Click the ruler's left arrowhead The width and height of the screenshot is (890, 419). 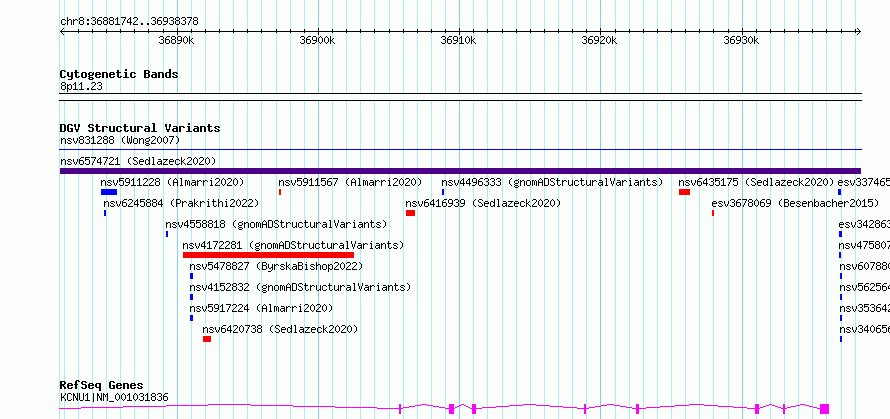(x=62, y=31)
